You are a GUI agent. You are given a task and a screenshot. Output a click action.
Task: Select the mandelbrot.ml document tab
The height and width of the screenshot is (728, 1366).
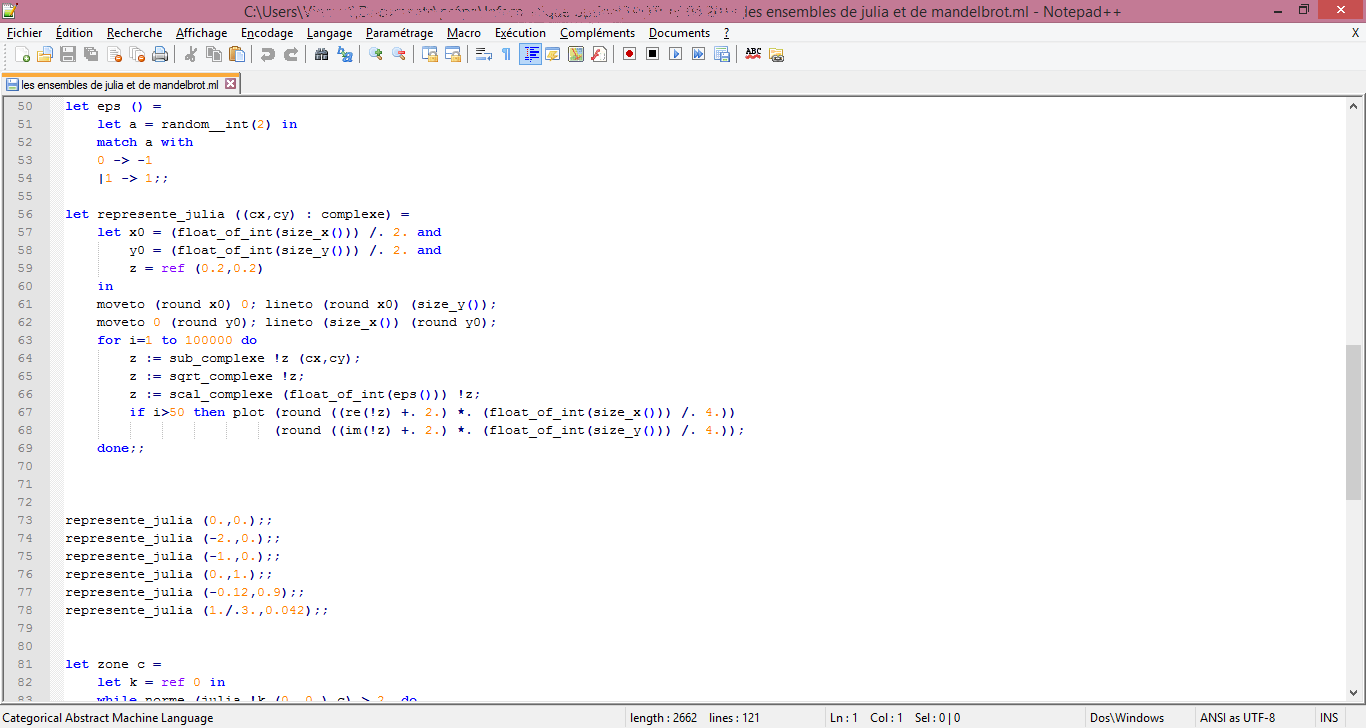coord(119,85)
